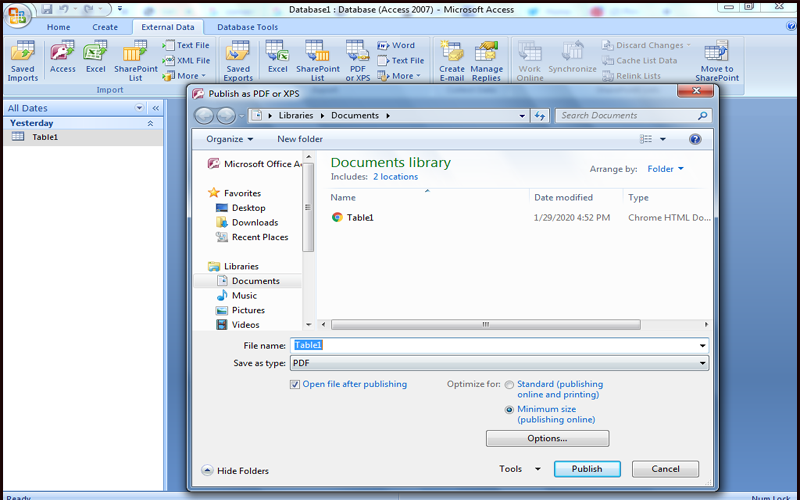Viewport: 800px width, 500px height.
Task: Export to Word
Action: tap(396, 45)
